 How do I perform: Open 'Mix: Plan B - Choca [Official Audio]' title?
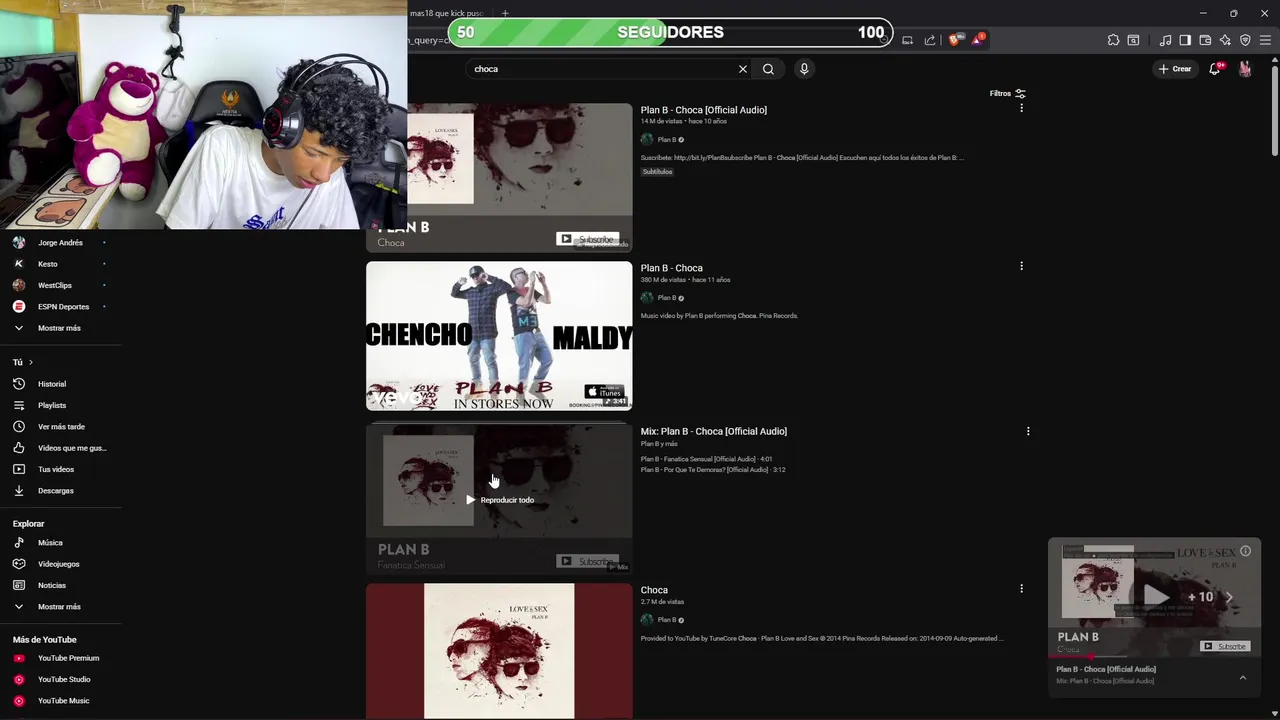pos(714,431)
